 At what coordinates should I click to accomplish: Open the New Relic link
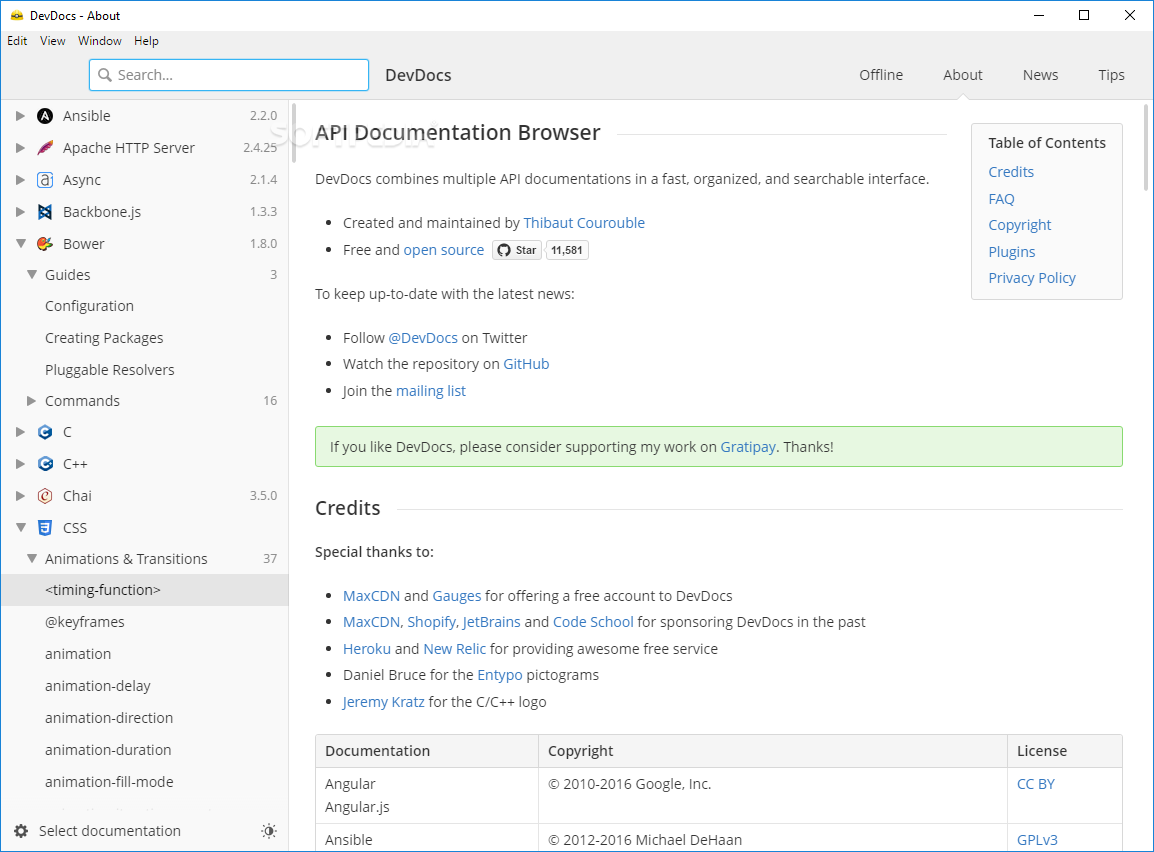pos(455,649)
